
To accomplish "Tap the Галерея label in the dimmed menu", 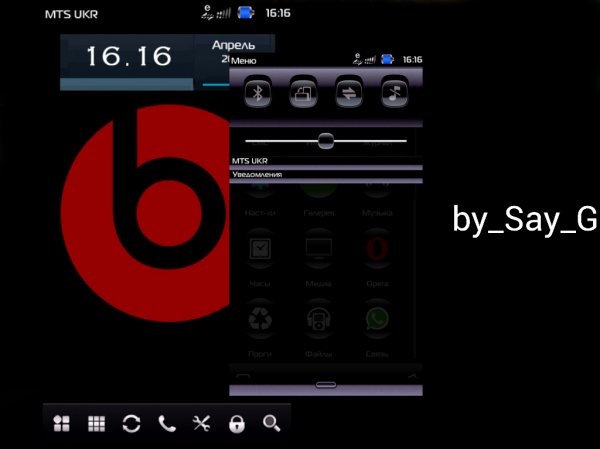I will pyautogui.click(x=318, y=213).
